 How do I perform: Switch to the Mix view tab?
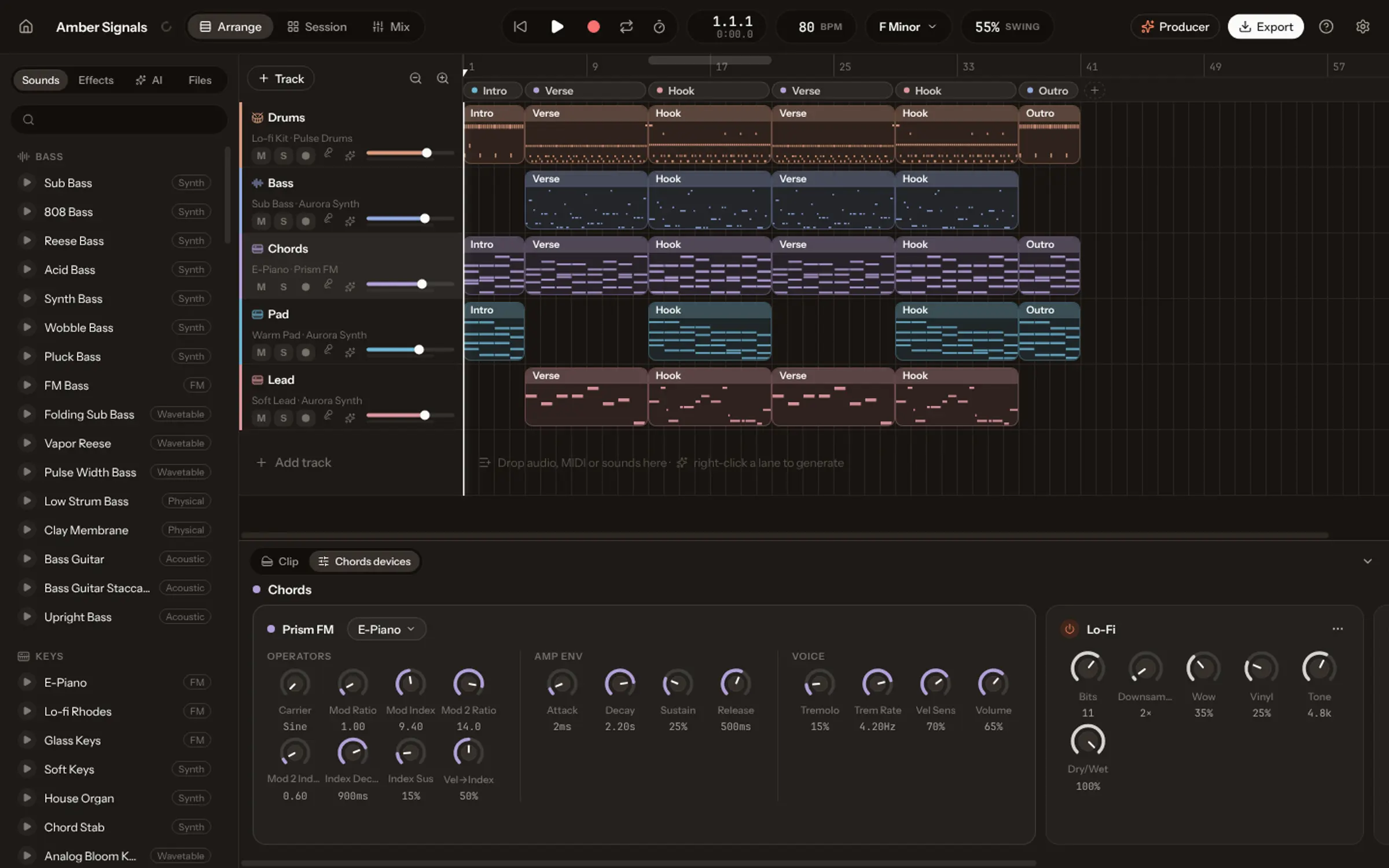coord(391,27)
